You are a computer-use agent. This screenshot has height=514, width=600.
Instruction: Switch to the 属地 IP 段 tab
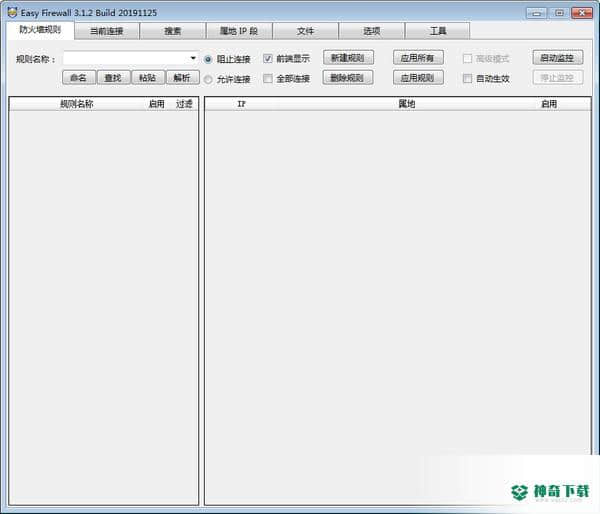[x=239, y=31]
